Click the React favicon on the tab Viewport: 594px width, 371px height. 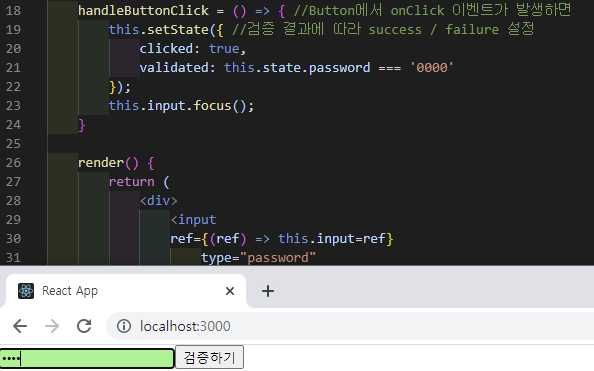click(x=26, y=291)
